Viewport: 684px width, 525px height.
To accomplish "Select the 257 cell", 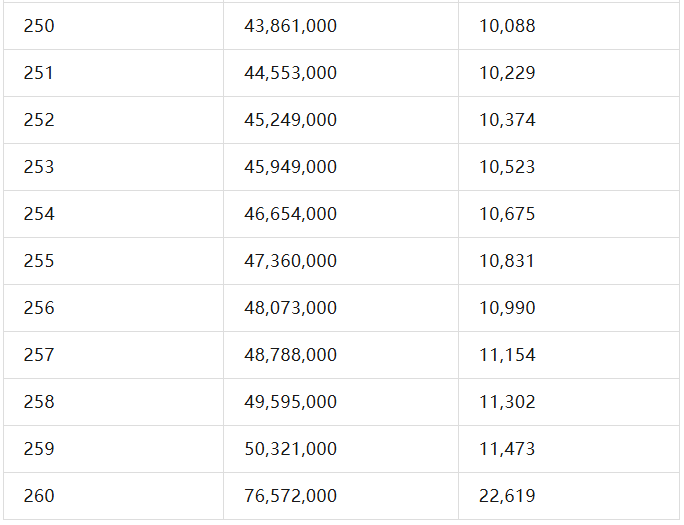I will click(40, 355).
